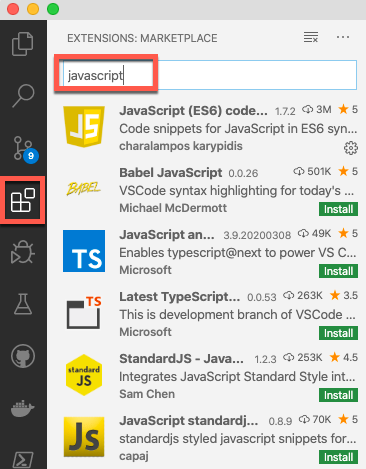
Task: Click the yellow JS shield extension icon
Action: click(84, 127)
